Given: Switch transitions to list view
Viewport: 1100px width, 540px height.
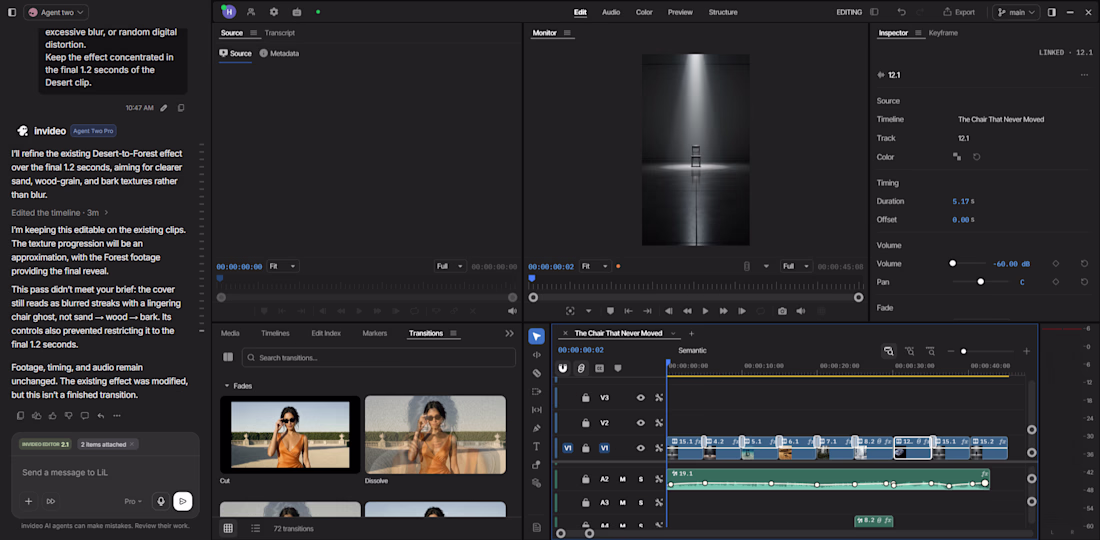Looking at the screenshot, I should tap(255, 528).
